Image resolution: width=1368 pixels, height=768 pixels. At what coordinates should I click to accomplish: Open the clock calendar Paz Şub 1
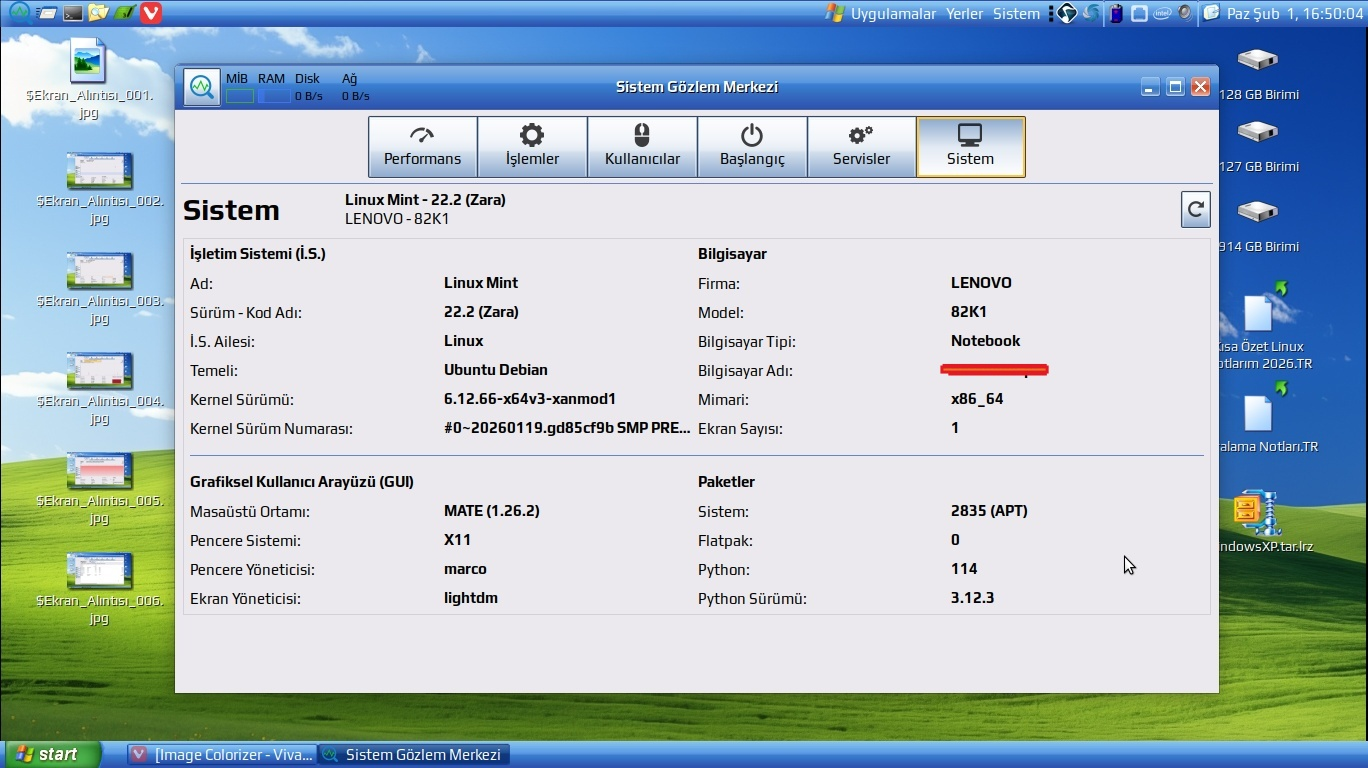(x=1295, y=14)
